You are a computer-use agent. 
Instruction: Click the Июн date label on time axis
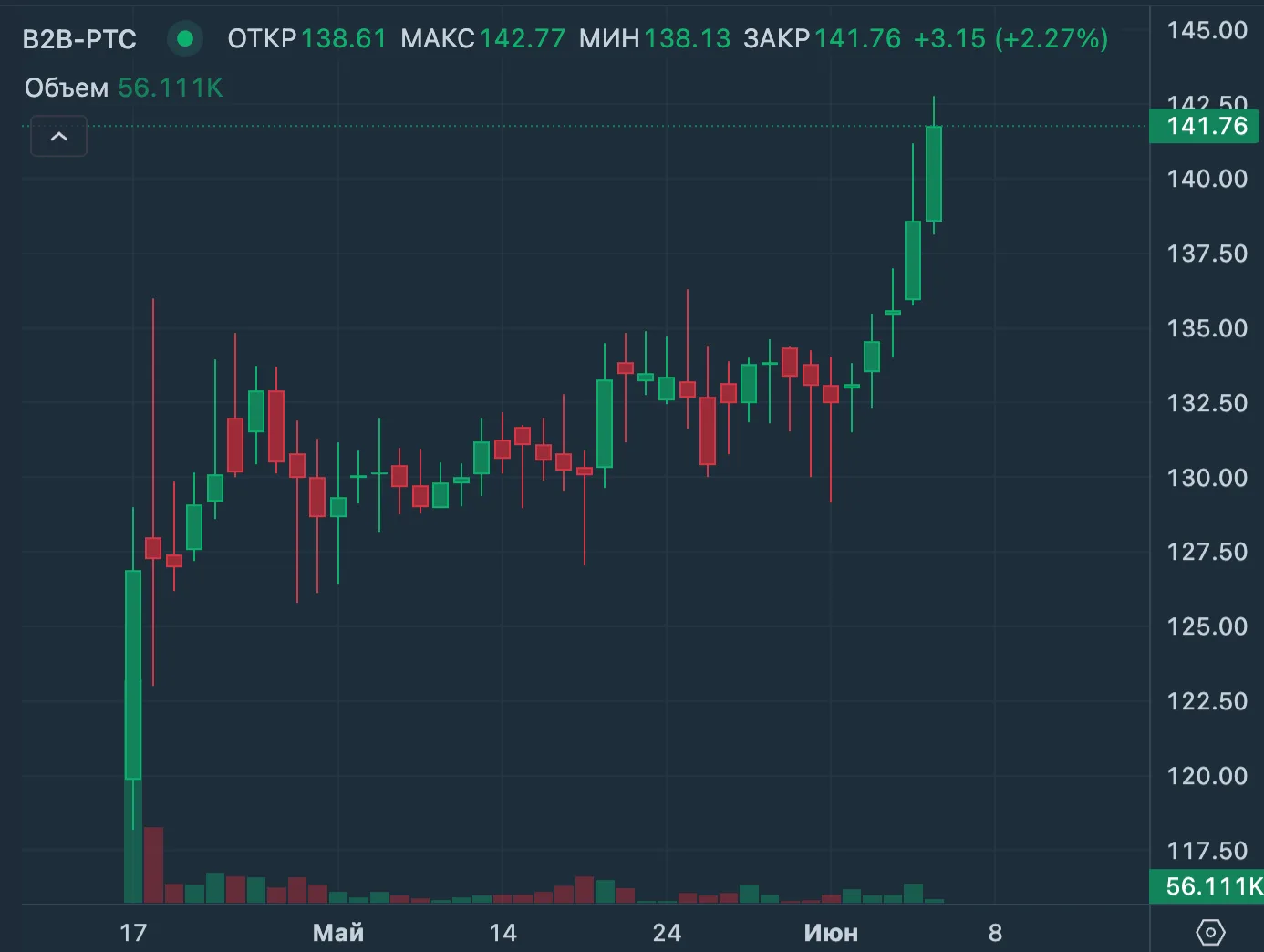tap(831, 933)
